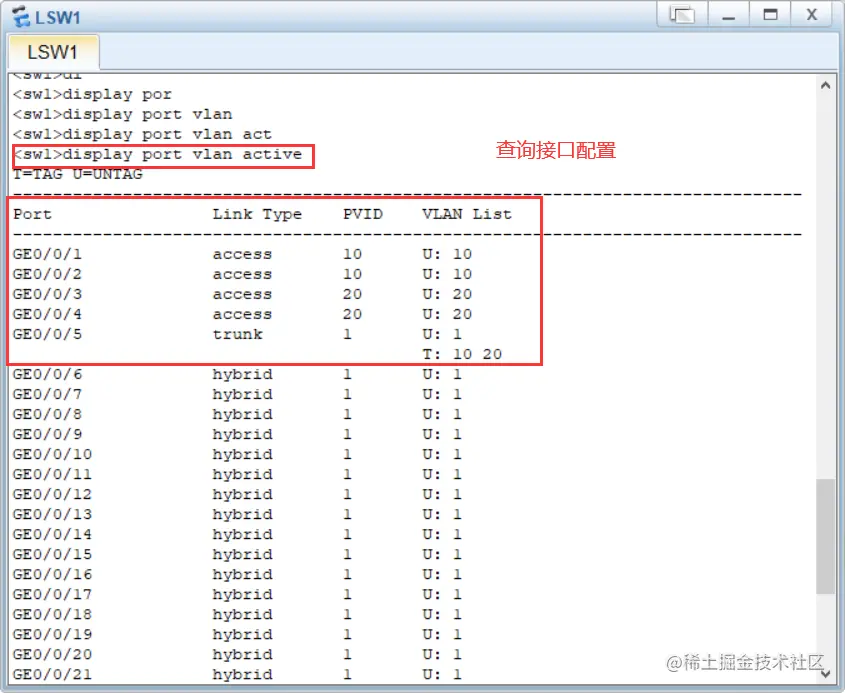Click port name GE0/0/2

(x=47, y=274)
